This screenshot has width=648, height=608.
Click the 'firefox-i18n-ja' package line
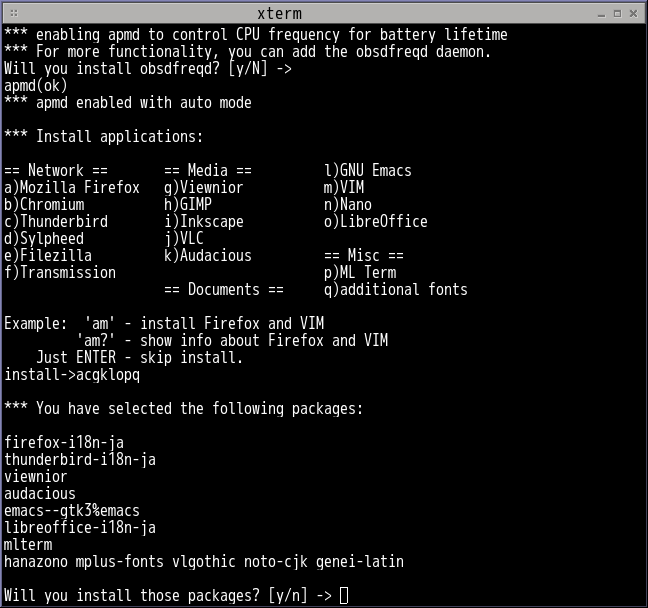(x=64, y=443)
